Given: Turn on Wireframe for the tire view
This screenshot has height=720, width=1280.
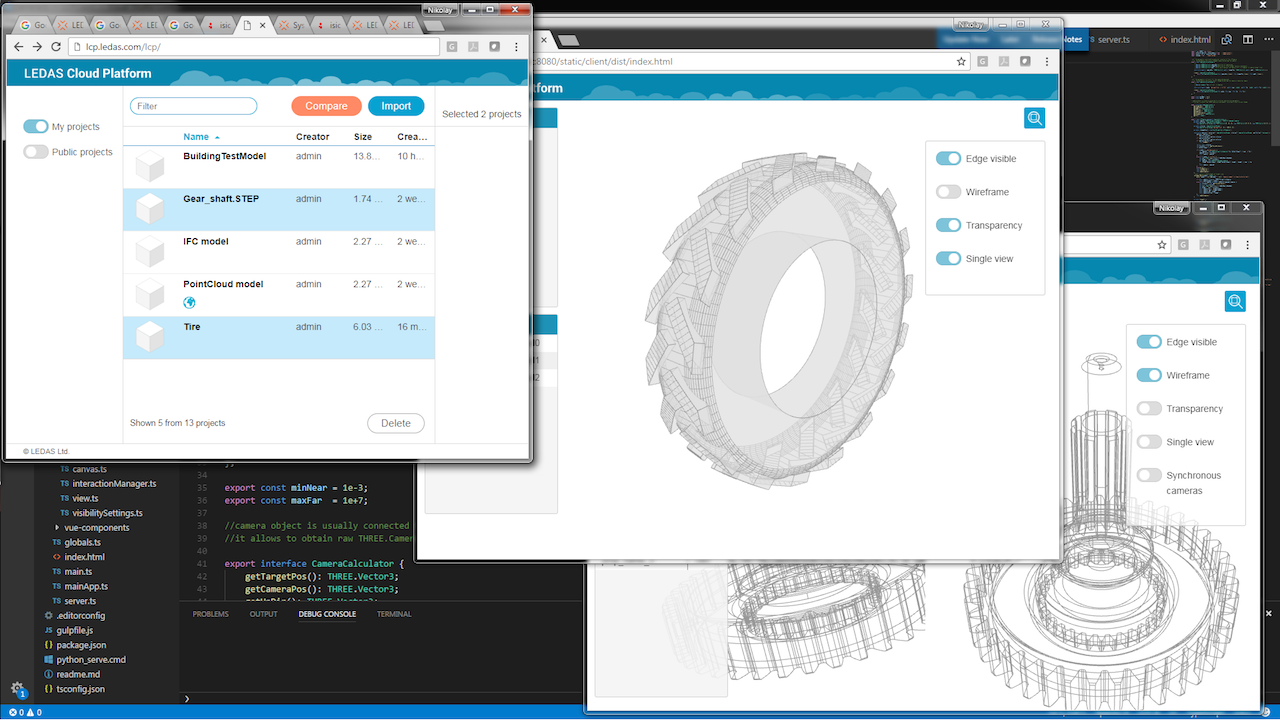Looking at the screenshot, I should (948, 192).
